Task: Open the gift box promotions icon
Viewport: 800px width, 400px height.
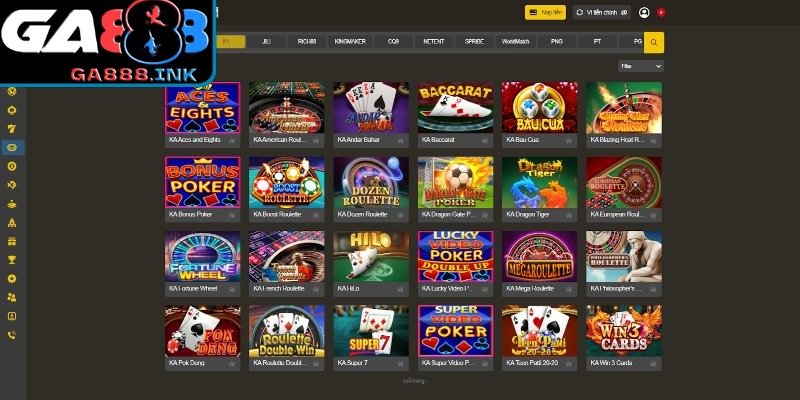Action: click(12, 241)
